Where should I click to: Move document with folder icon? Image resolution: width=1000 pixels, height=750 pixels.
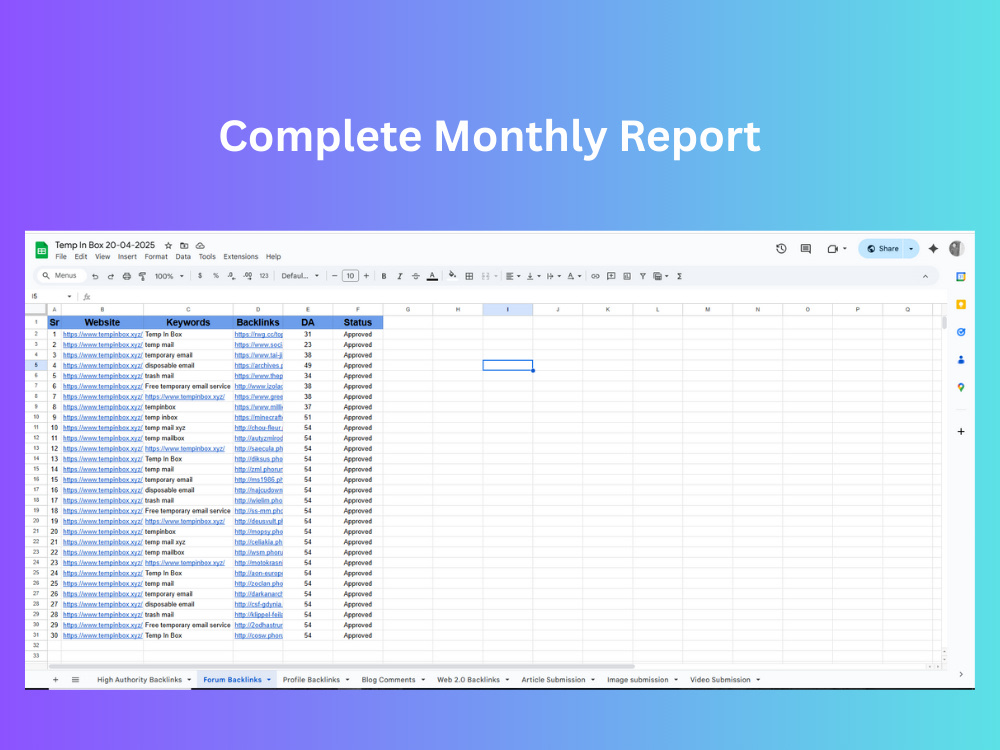click(184, 246)
